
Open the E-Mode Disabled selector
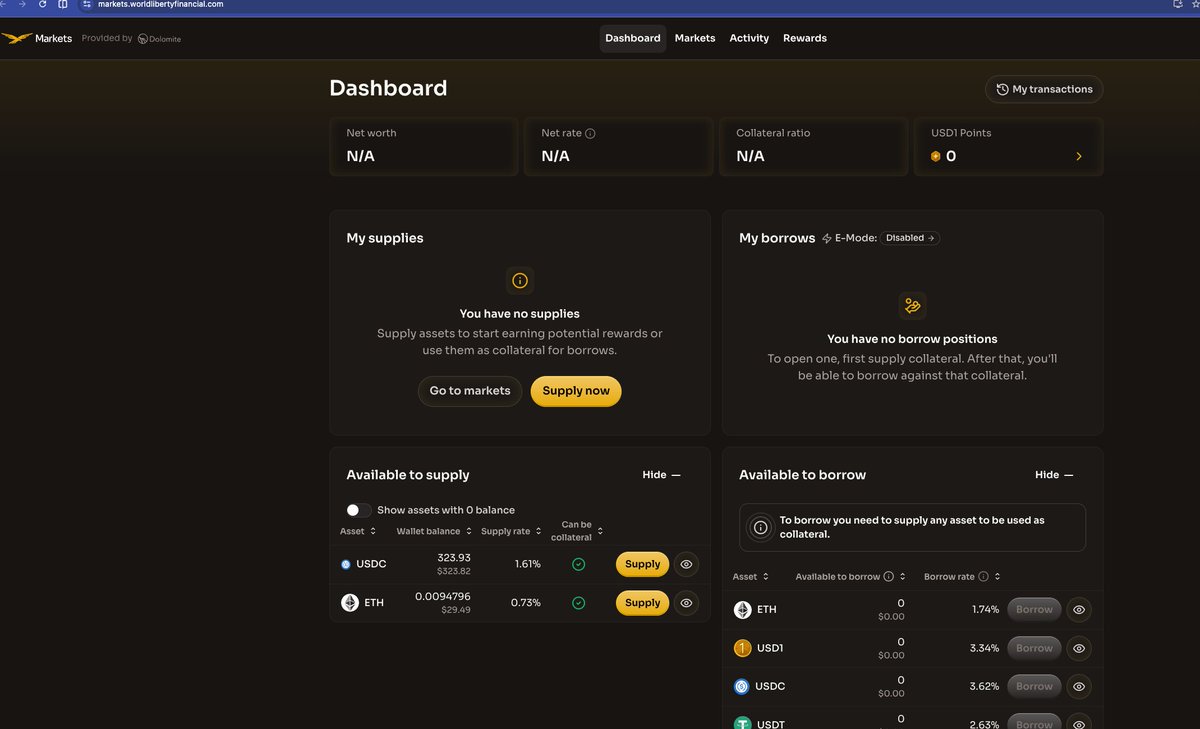pyautogui.click(x=910, y=238)
